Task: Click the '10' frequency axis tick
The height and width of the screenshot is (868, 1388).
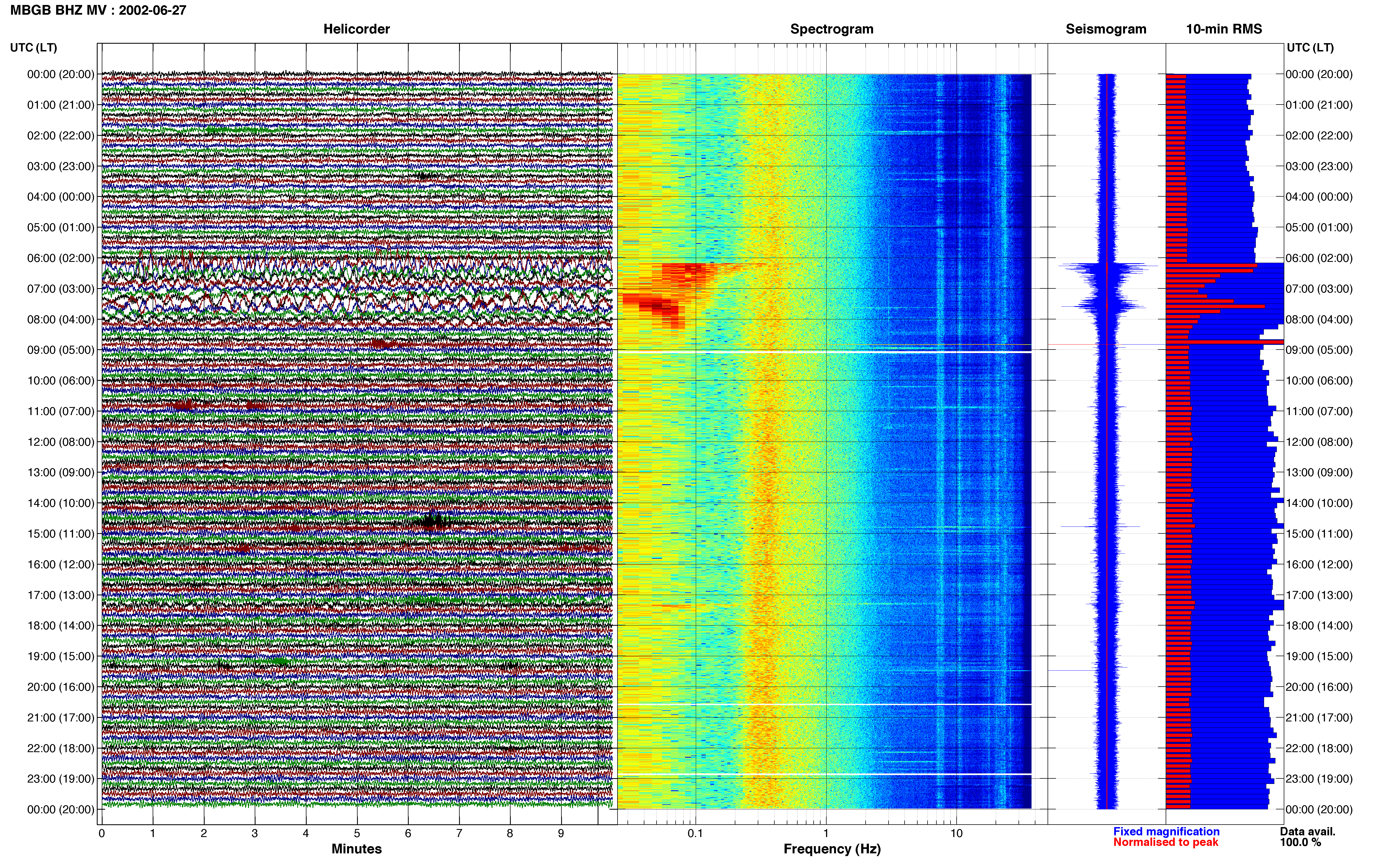Action: (956, 833)
